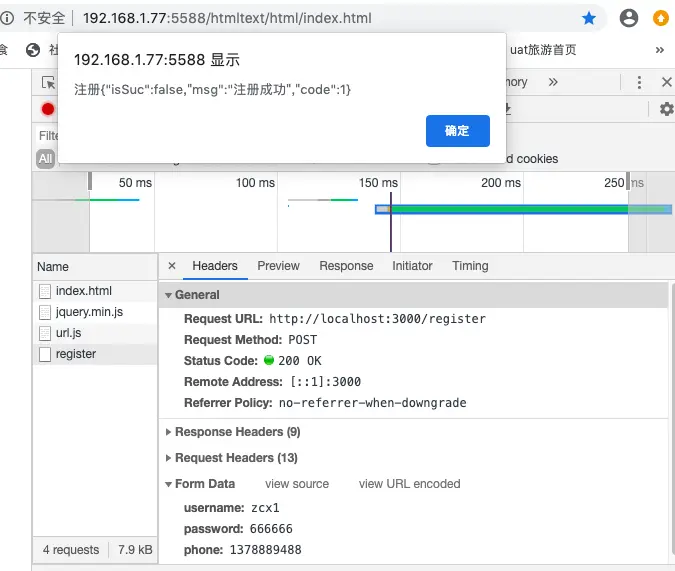Image resolution: width=675 pixels, height=571 pixels.
Task: Switch to the Timing tab
Action: coord(470,266)
